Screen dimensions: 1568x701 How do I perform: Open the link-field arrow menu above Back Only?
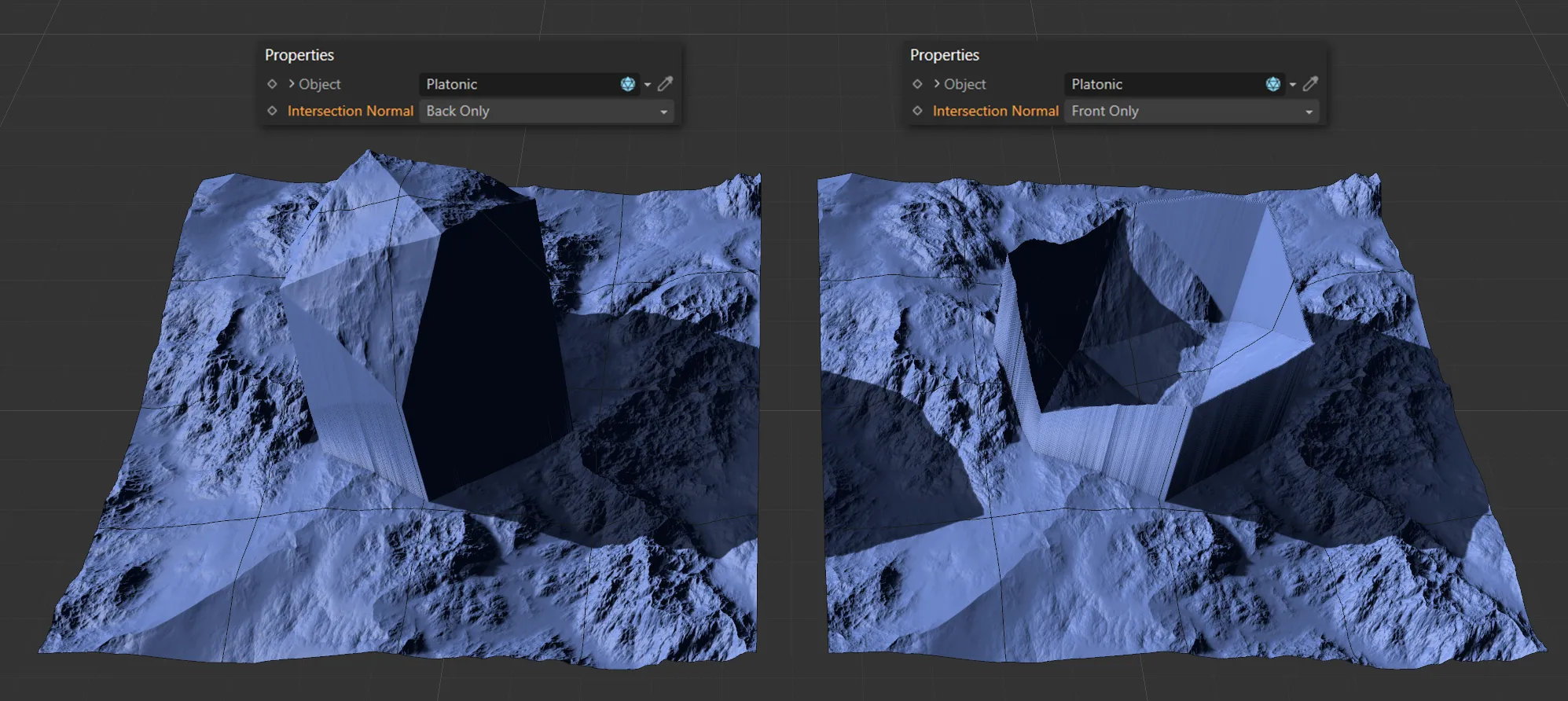click(648, 84)
